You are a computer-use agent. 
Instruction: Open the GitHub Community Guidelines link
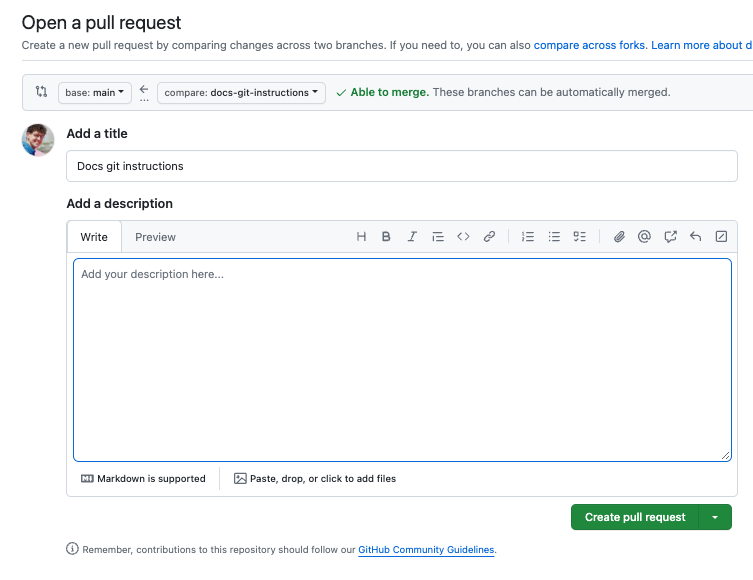pyautogui.click(x=426, y=549)
